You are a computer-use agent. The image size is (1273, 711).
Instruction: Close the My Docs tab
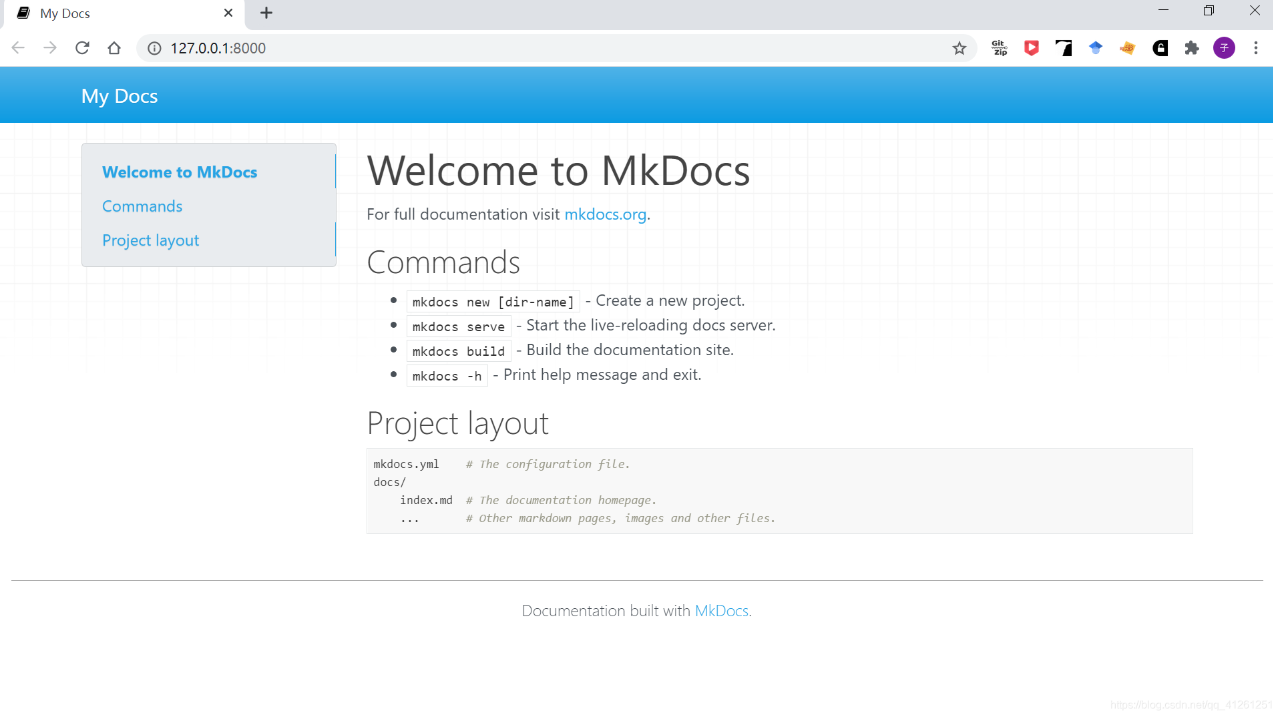(228, 13)
